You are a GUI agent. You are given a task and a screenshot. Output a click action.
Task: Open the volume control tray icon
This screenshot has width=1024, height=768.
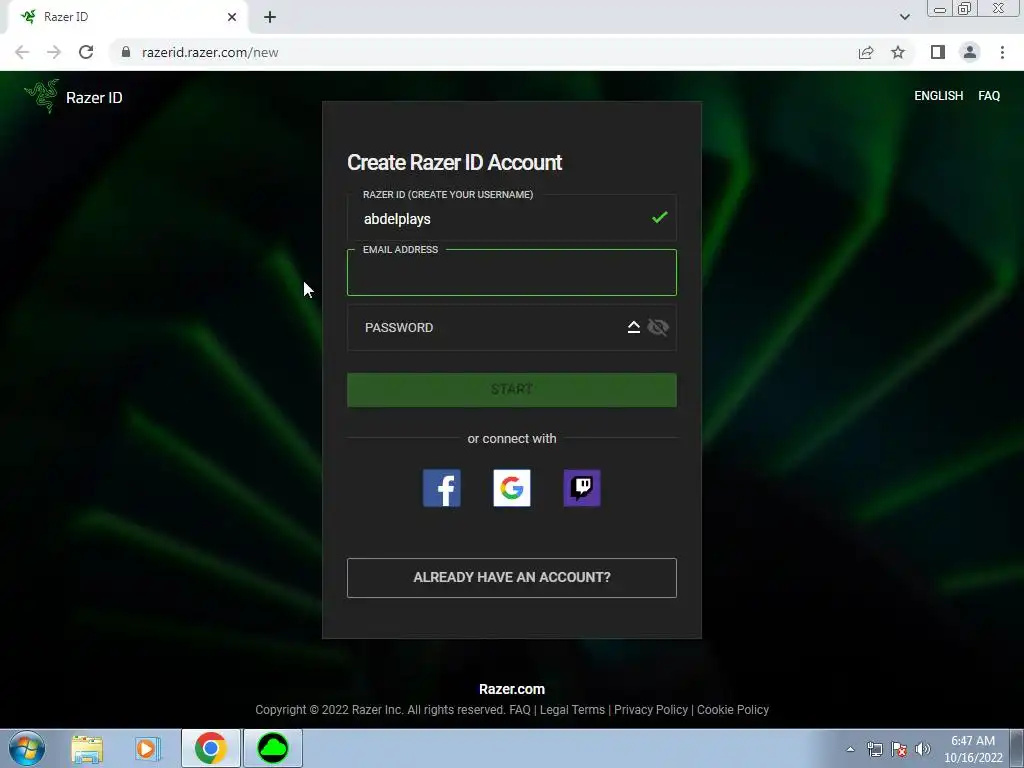coord(923,749)
